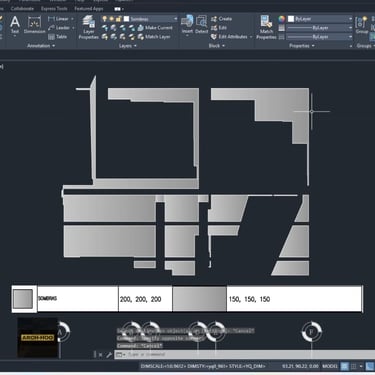Switch to the Featured Apps tab
The height and width of the screenshot is (375, 375).
[89, 9]
